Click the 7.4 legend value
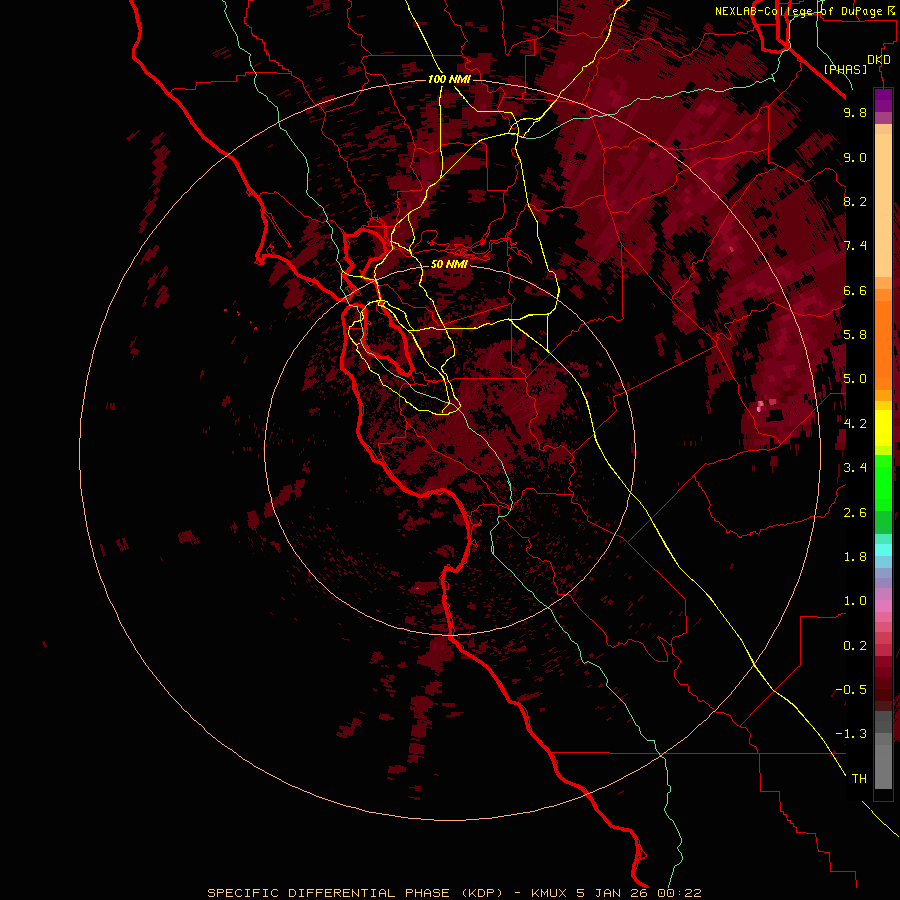 click(855, 246)
